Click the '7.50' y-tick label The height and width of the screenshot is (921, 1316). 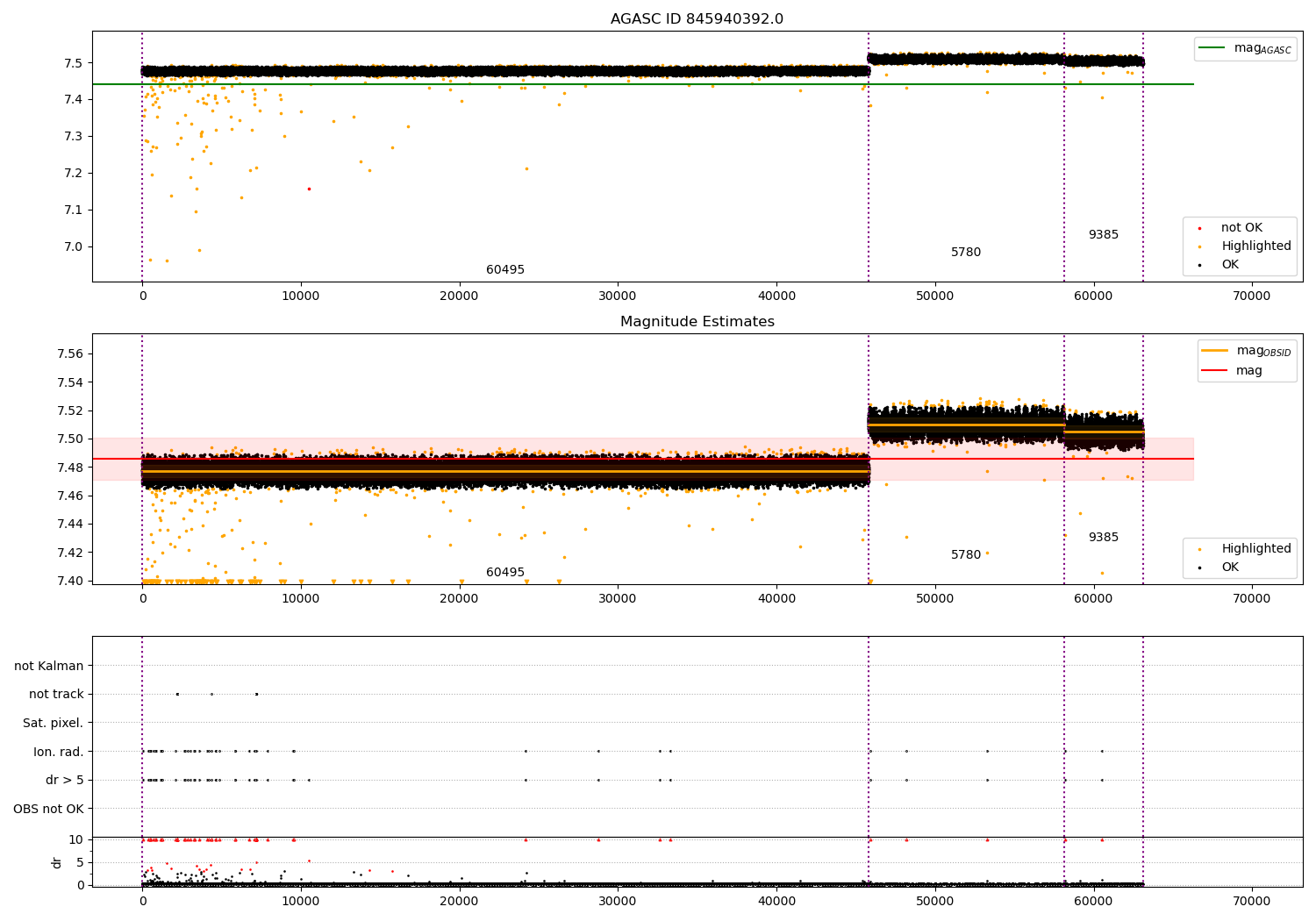tap(69, 439)
